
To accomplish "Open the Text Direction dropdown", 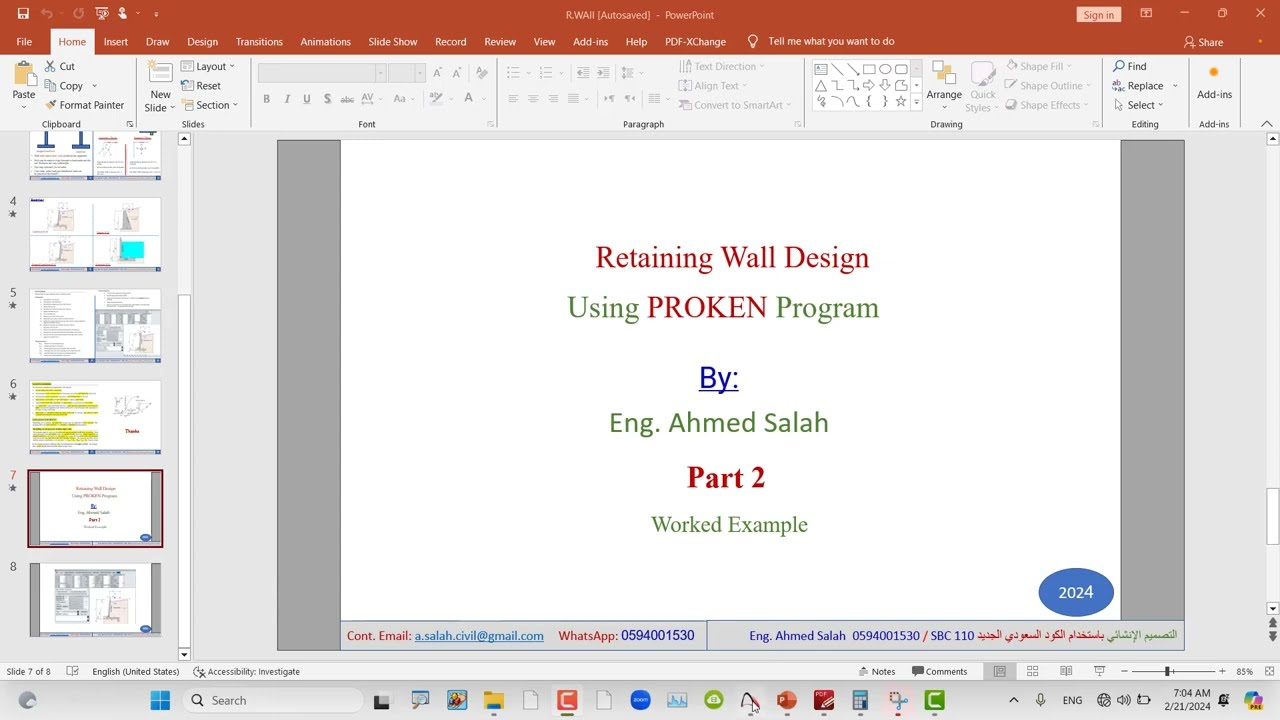I will coord(721,67).
